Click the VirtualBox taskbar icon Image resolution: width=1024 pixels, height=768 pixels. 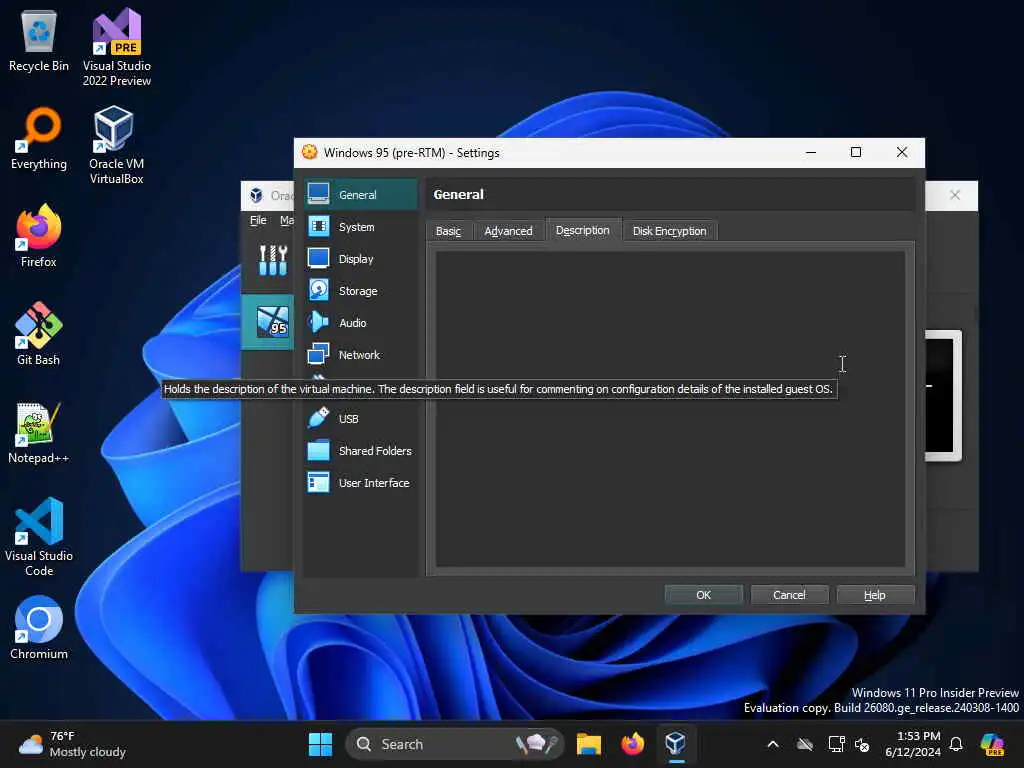[x=676, y=744]
